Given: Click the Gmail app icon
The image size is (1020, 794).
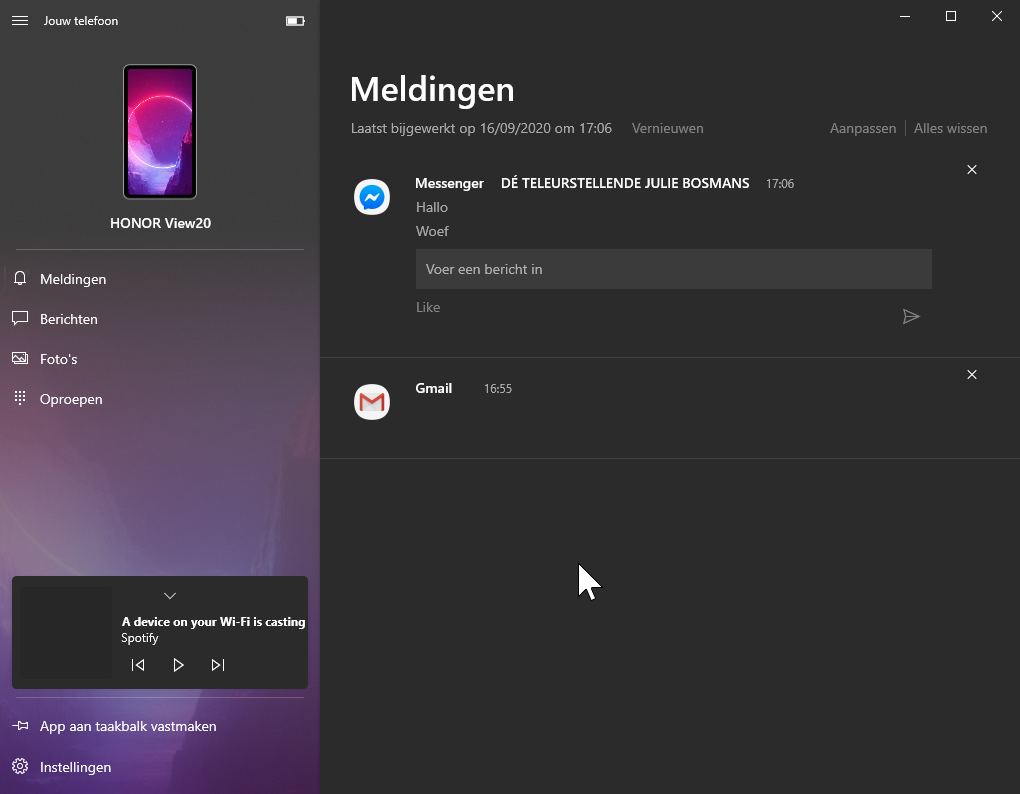Looking at the screenshot, I should pyautogui.click(x=372, y=402).
